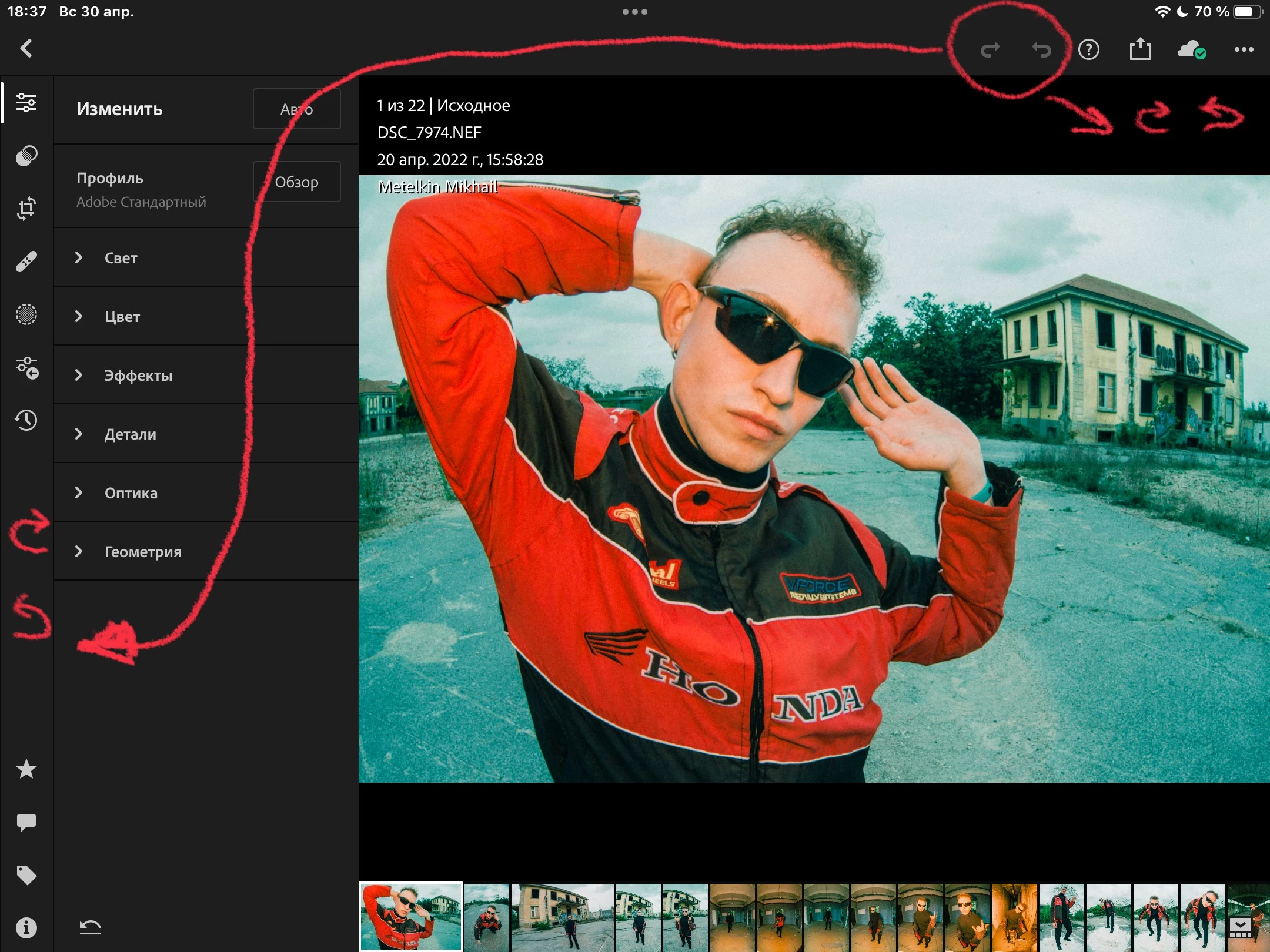This screenshot has width=1270, height=952.
Task: Click the cloud sync status icon
Action: [x=1191, y=49]
